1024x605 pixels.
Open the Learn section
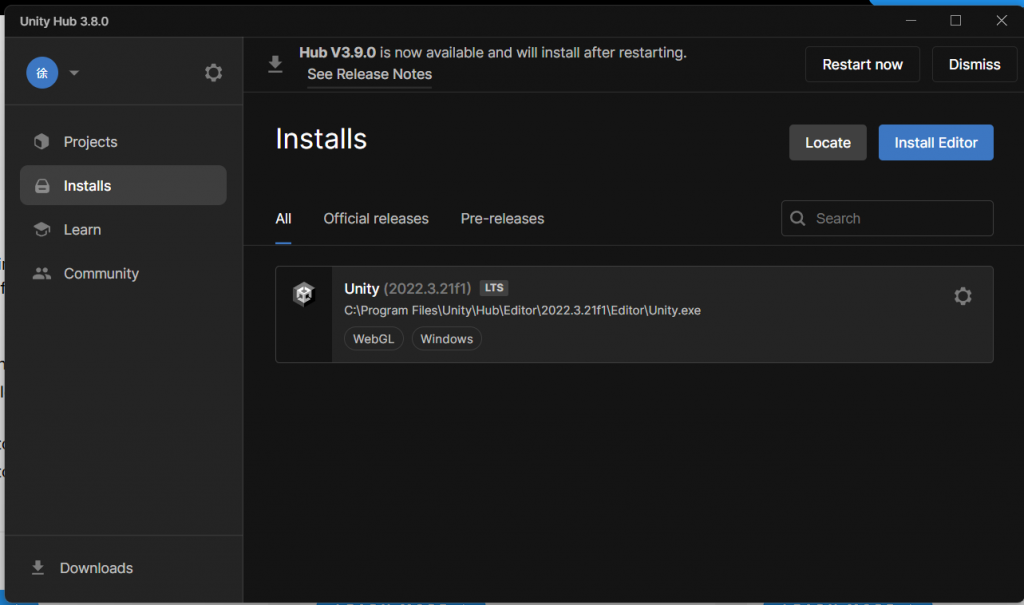pyautogui.click(x=123, y=229)
